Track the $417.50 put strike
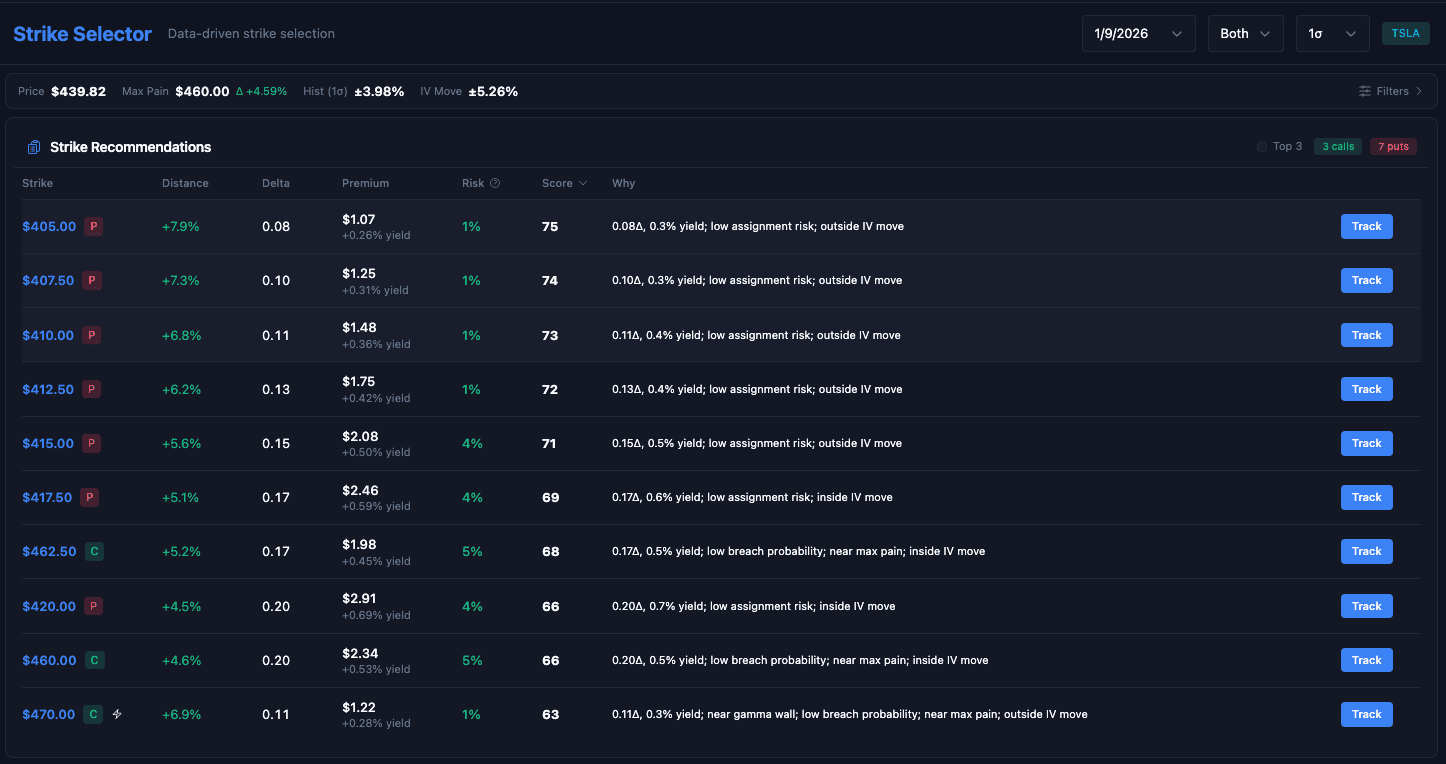 [x=1366, y=497]
